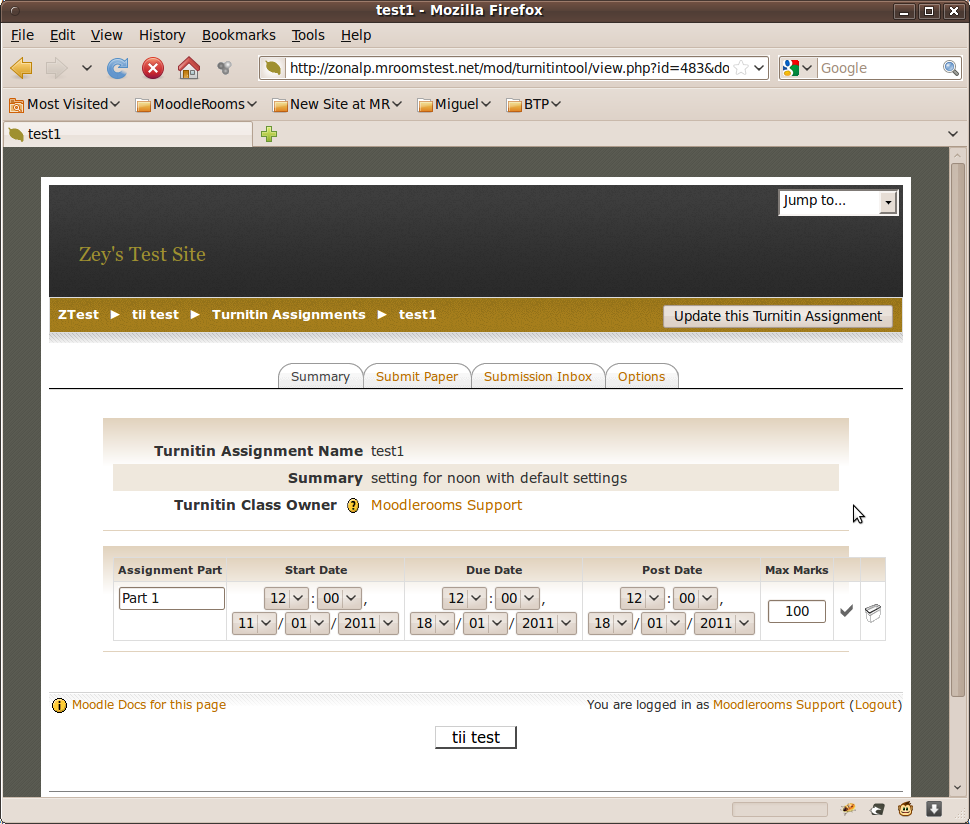Screen dimensions: 970x824
Task: Open the File menu
Action: 22,35
